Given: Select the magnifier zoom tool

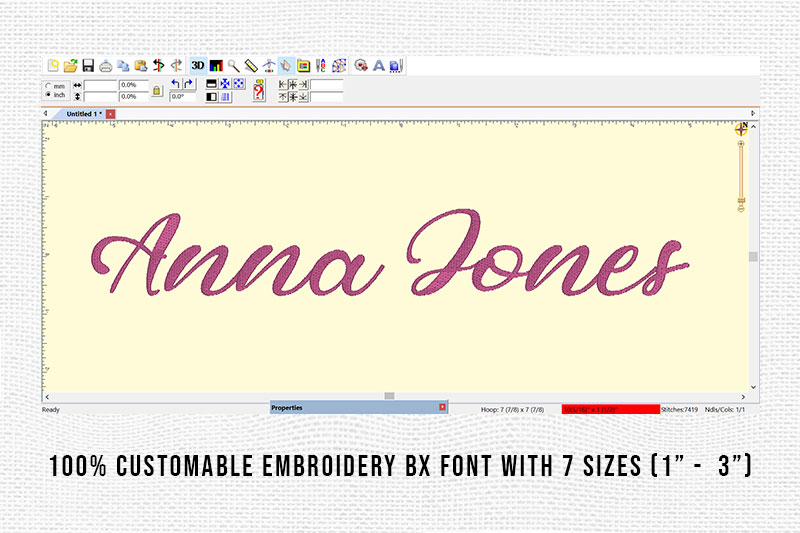Looking at the screenshot, I should [x=234, y=66].
